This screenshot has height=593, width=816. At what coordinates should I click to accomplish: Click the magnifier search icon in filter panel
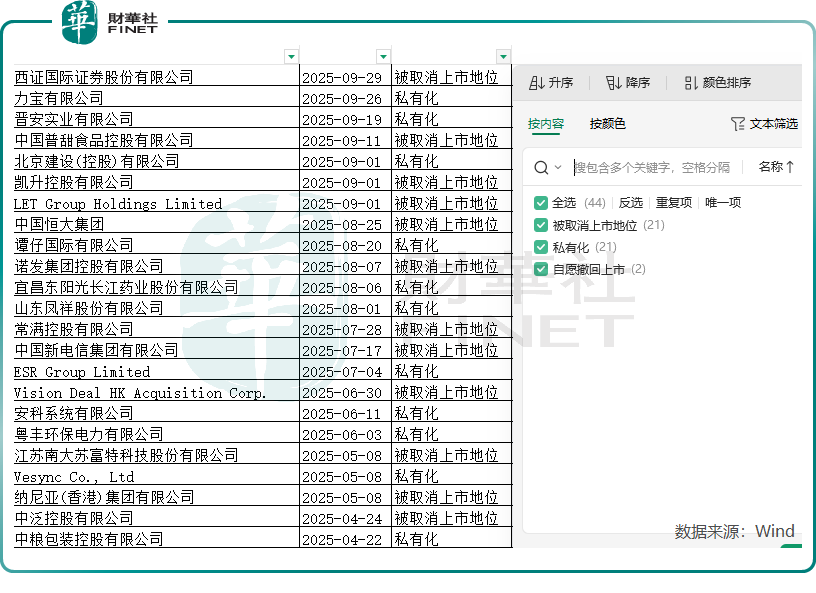coord(541,168)
